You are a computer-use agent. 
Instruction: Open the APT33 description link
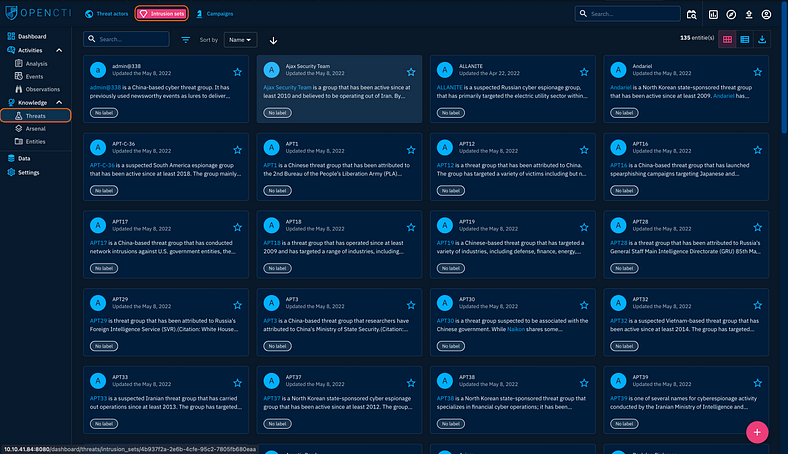[x=98, y=398]
